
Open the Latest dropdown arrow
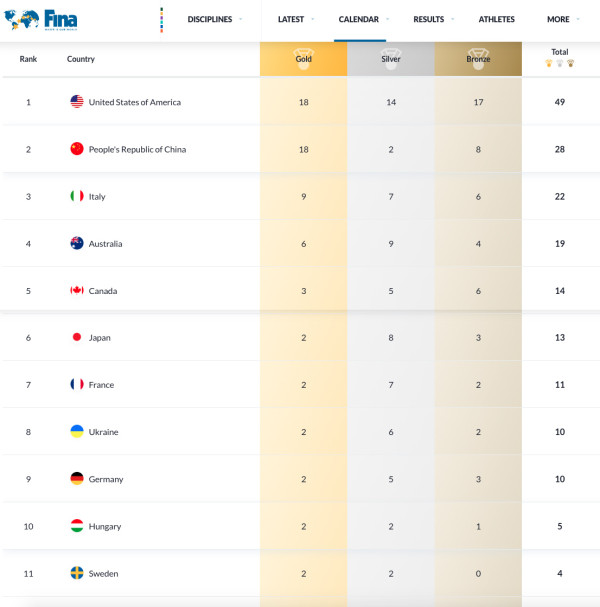point(313,19)
